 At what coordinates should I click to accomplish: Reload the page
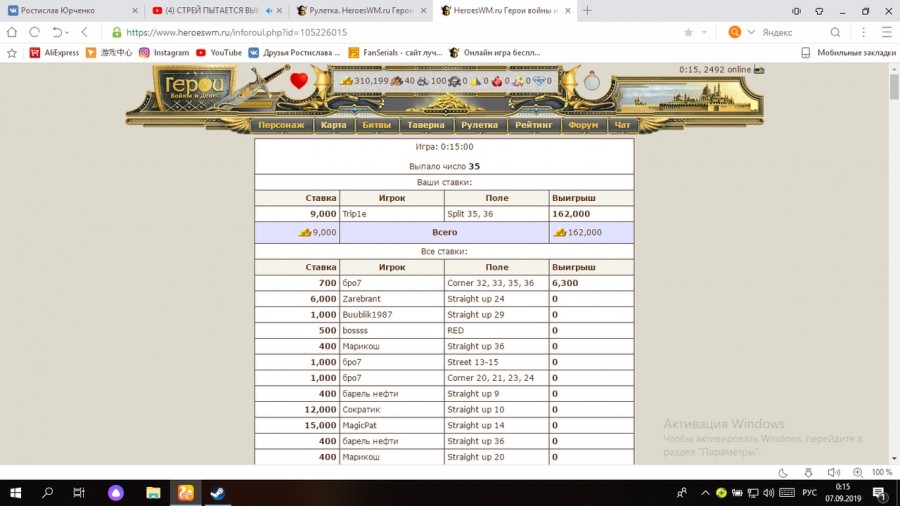tap(34, 32)
